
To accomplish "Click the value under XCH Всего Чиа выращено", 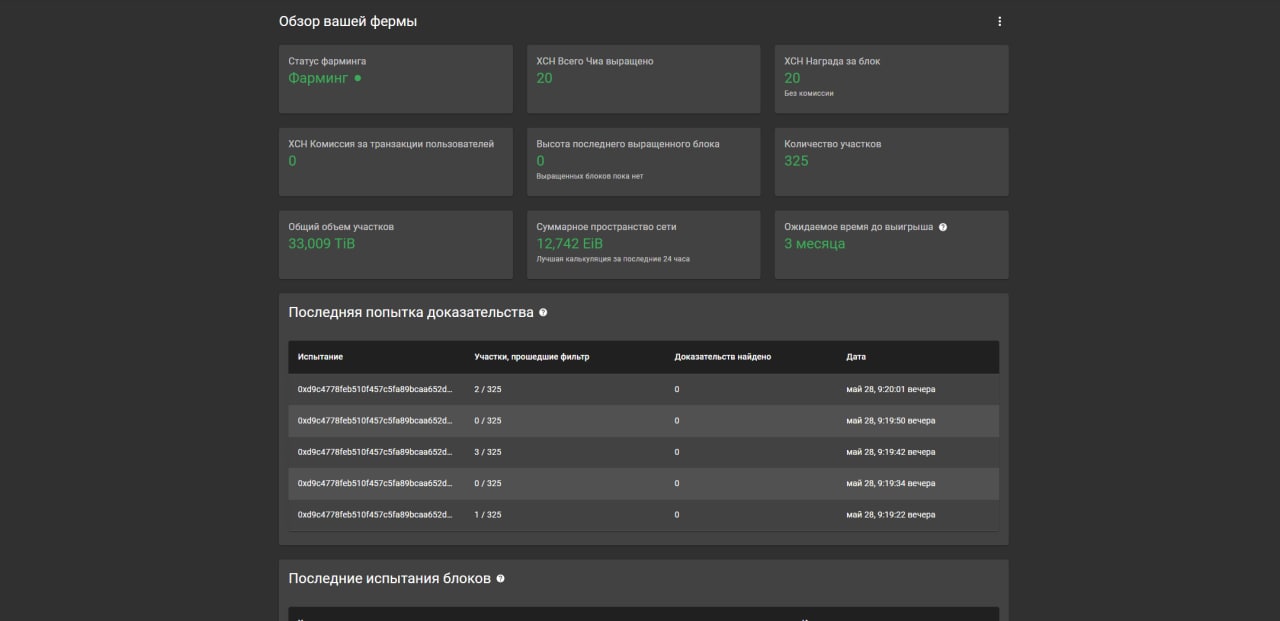I will click(544, 78).
